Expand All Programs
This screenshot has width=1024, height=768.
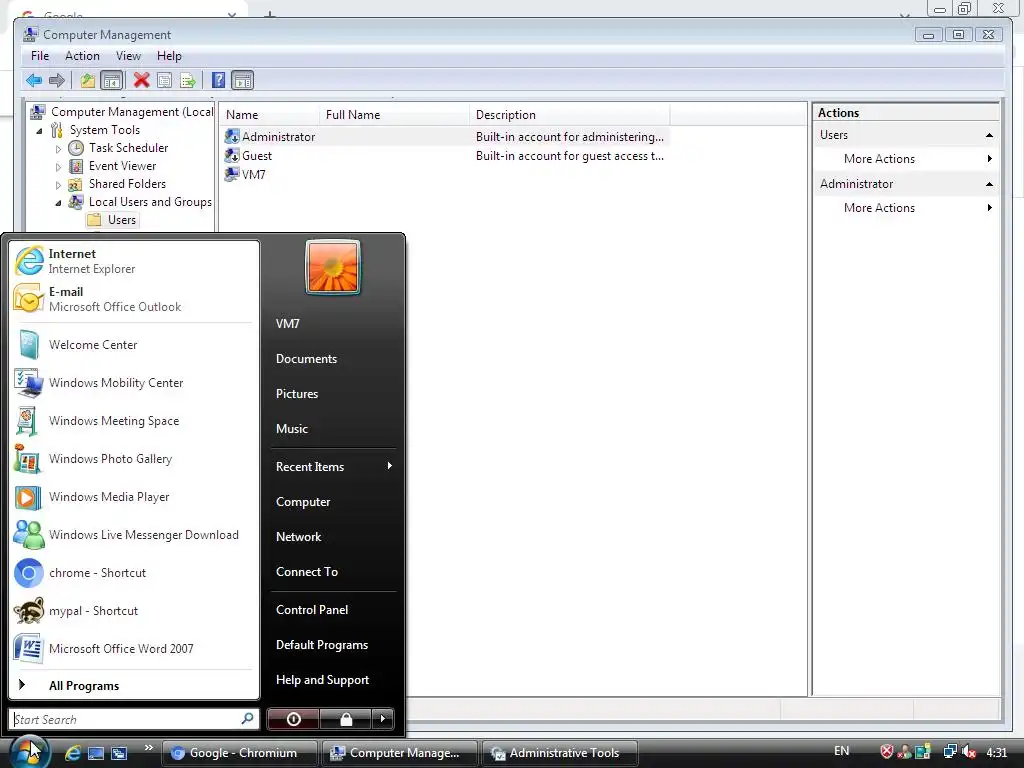(134, 686)
